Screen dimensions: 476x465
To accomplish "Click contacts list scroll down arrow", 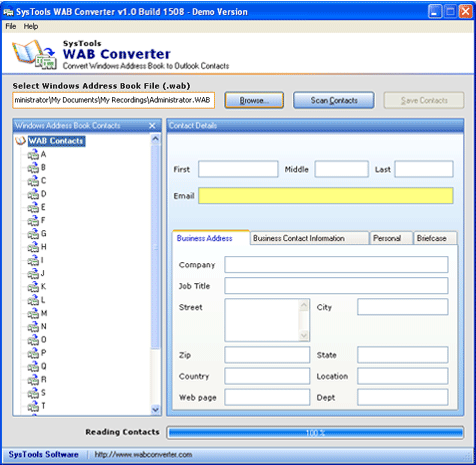I will click(x=155, y=409).
